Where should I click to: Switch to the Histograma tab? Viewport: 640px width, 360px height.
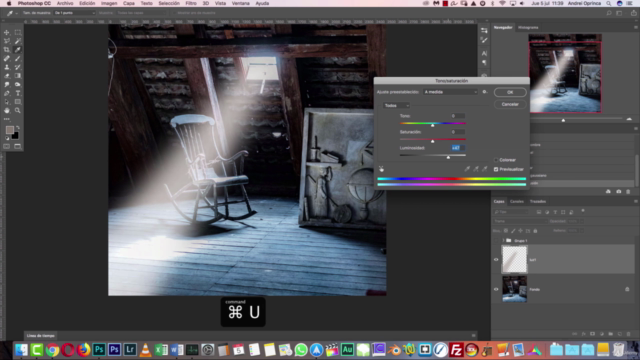tap(528, 27)
